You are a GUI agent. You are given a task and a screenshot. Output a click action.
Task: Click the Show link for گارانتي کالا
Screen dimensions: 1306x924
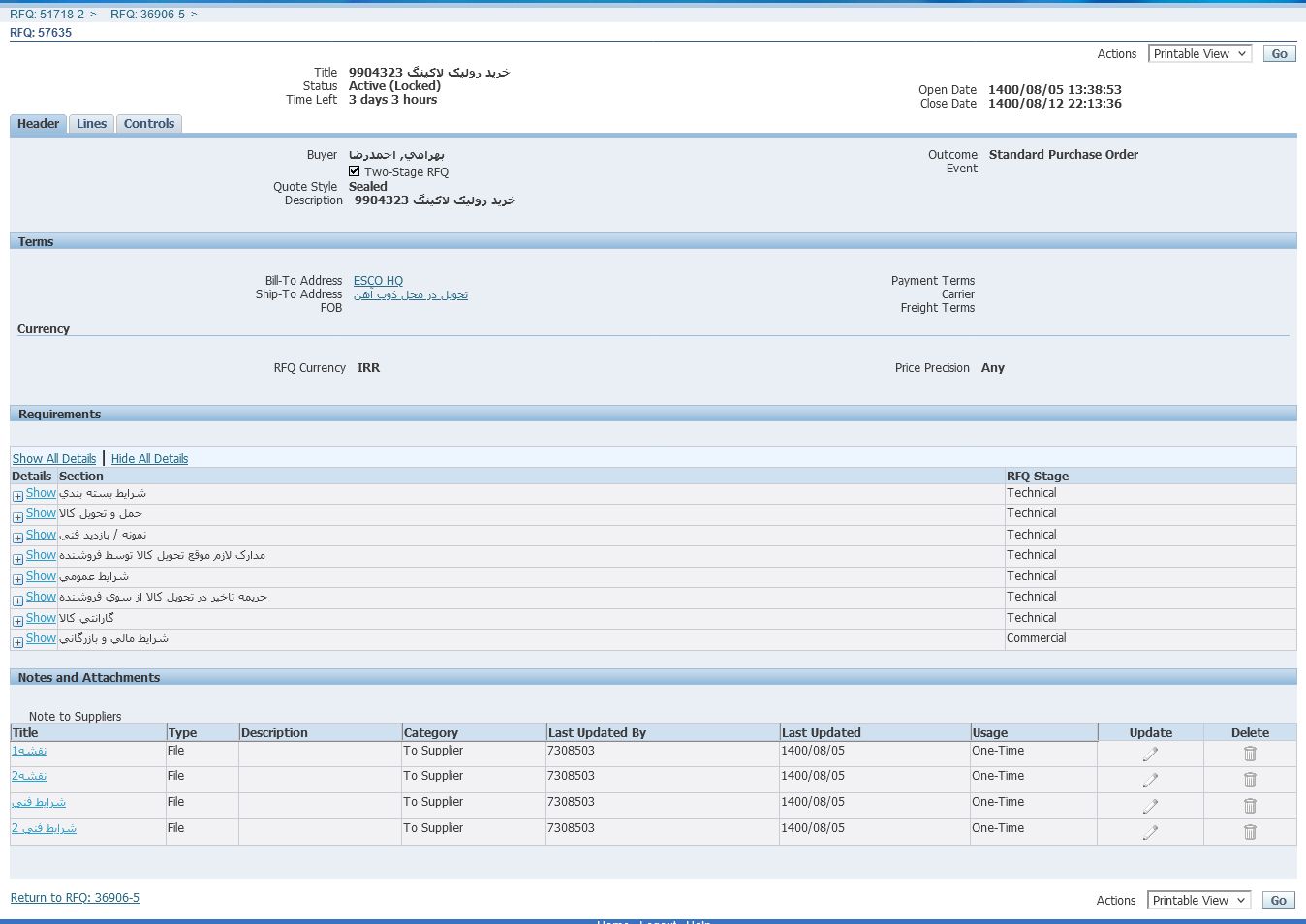pos(41,618)
